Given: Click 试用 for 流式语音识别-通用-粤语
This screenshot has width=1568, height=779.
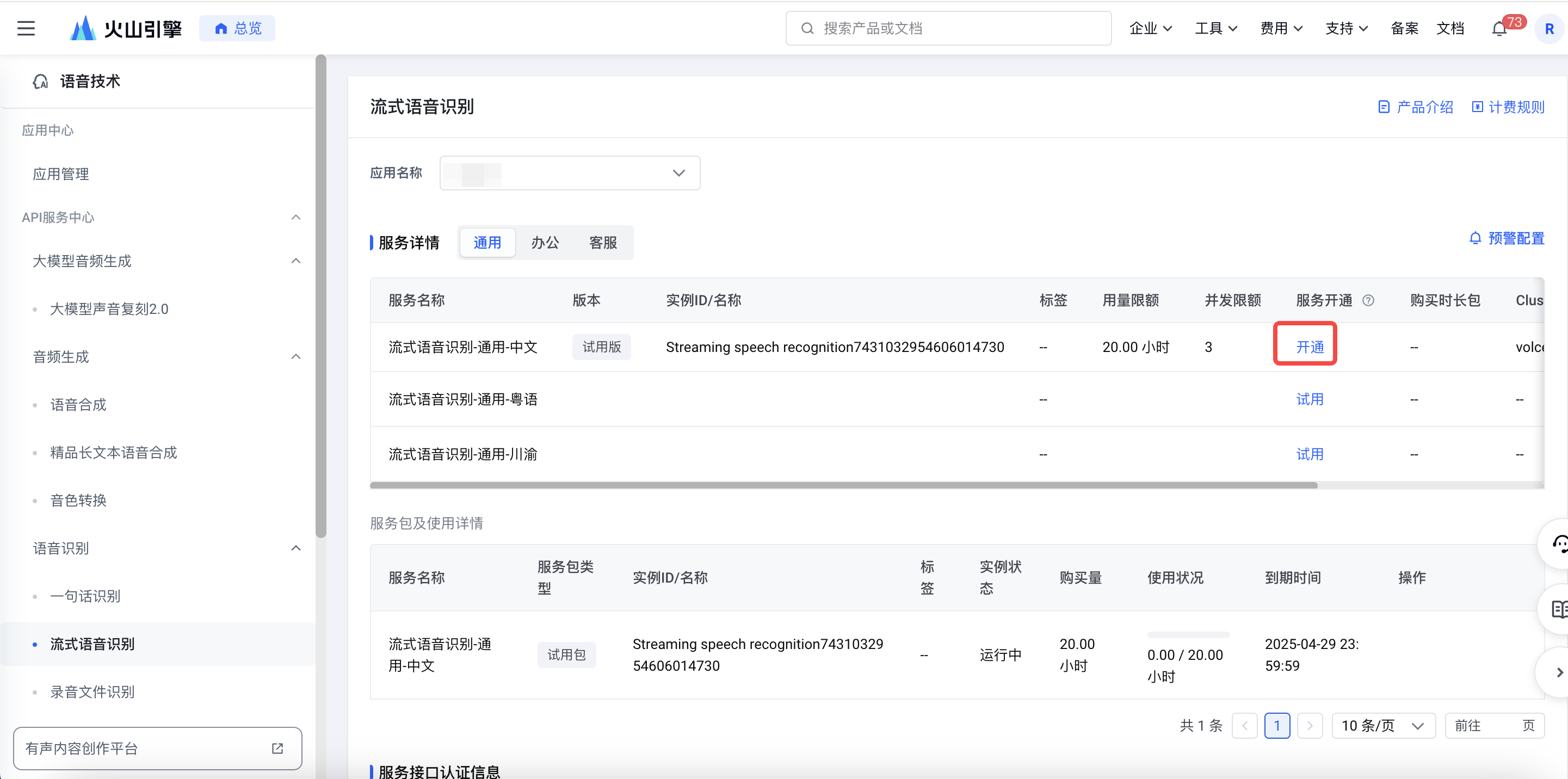Looking at the screenshot, I should pos(1310,399).
